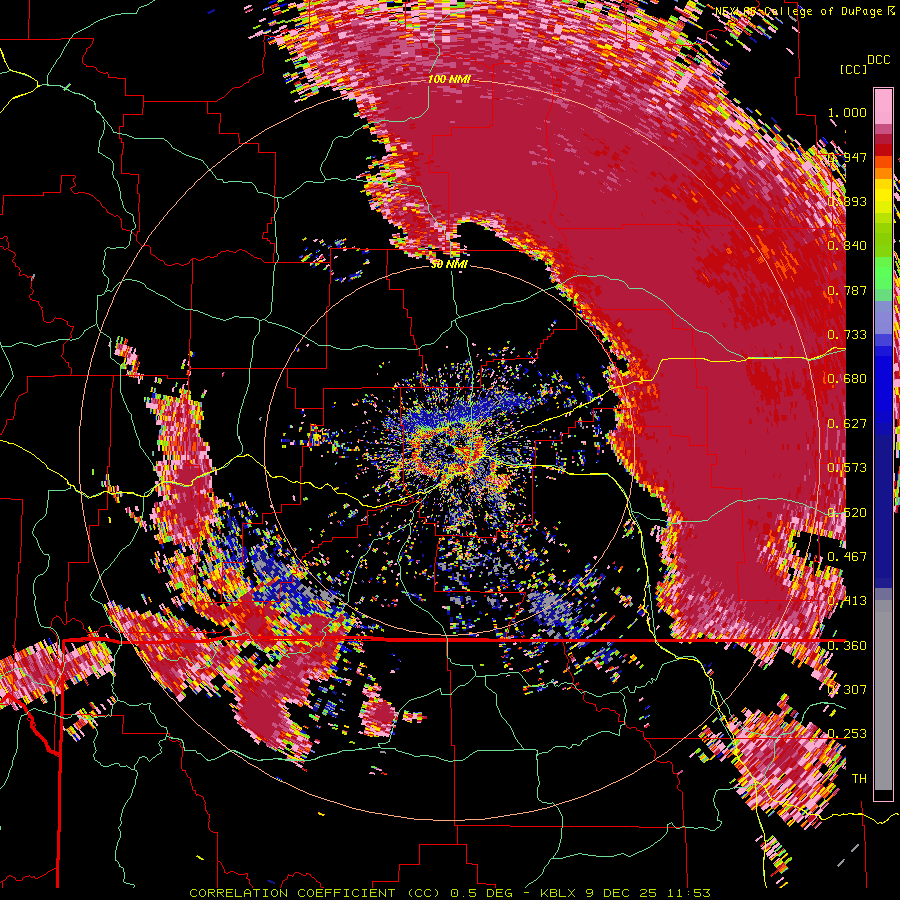
Task: Click the 0.947 color scale value
Action: click(847, 157)
